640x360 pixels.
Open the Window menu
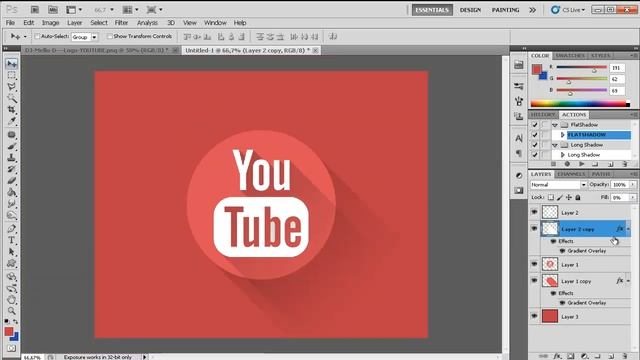215,23
